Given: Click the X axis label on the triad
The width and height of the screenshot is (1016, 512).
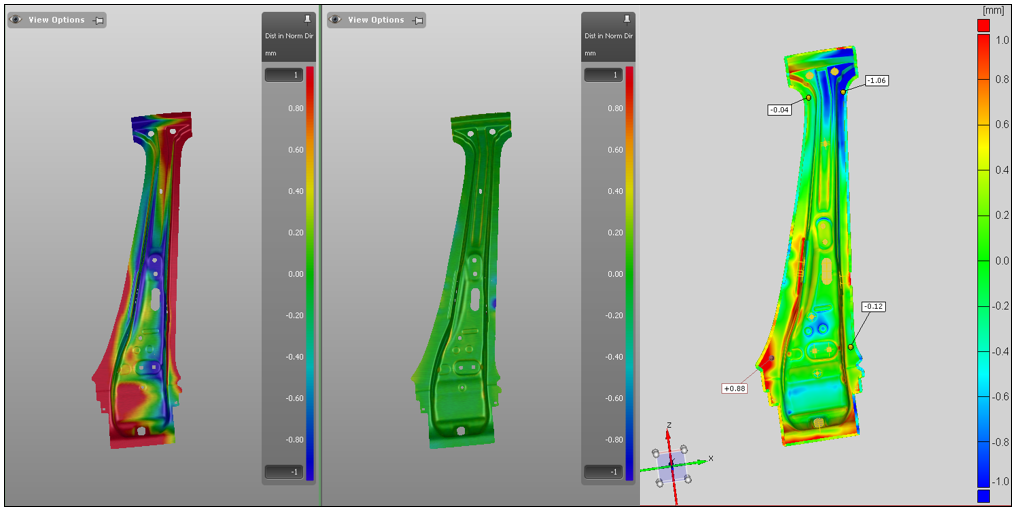Looking at the screenshot, I should click(711, 458).
